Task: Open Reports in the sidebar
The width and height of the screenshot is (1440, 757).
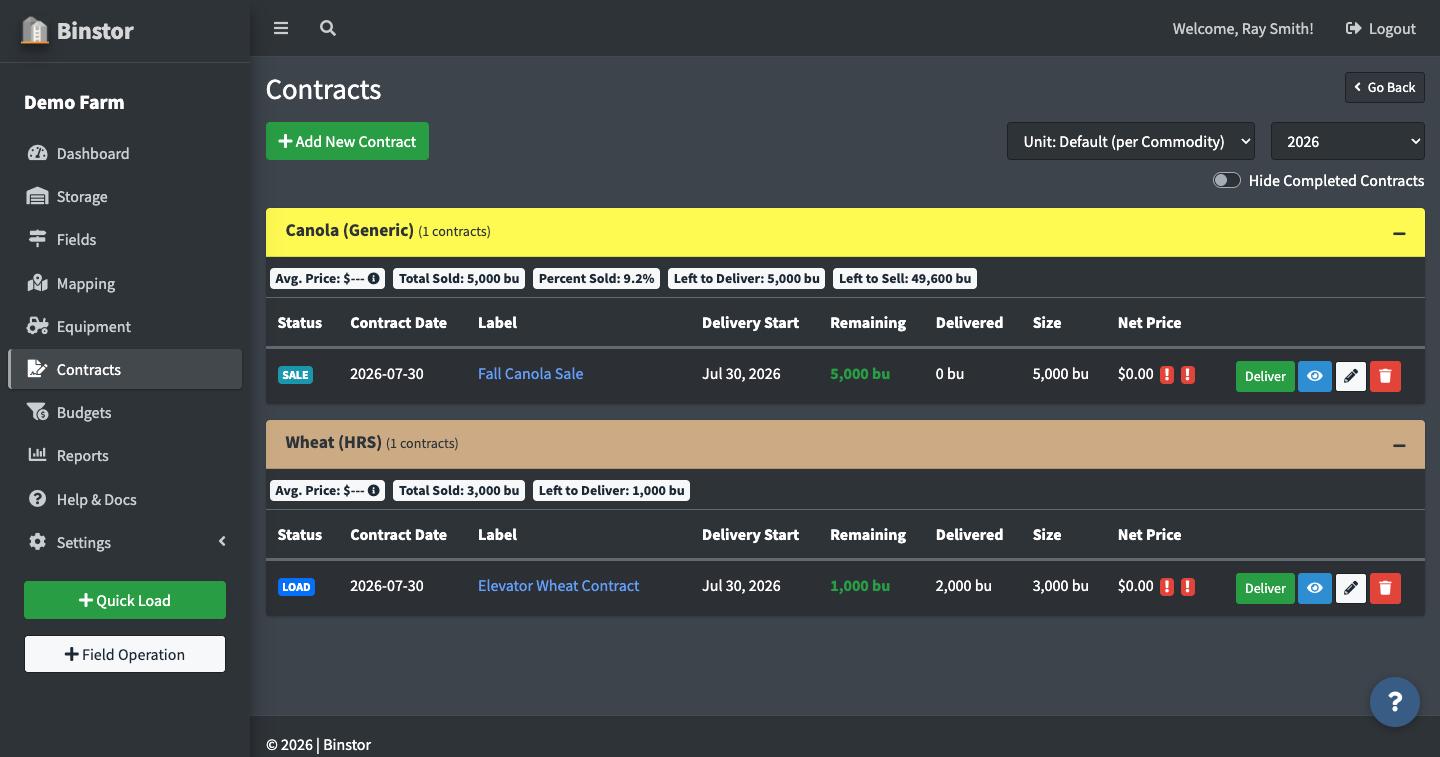Action: pyautogui.click(x=125, y=455)
